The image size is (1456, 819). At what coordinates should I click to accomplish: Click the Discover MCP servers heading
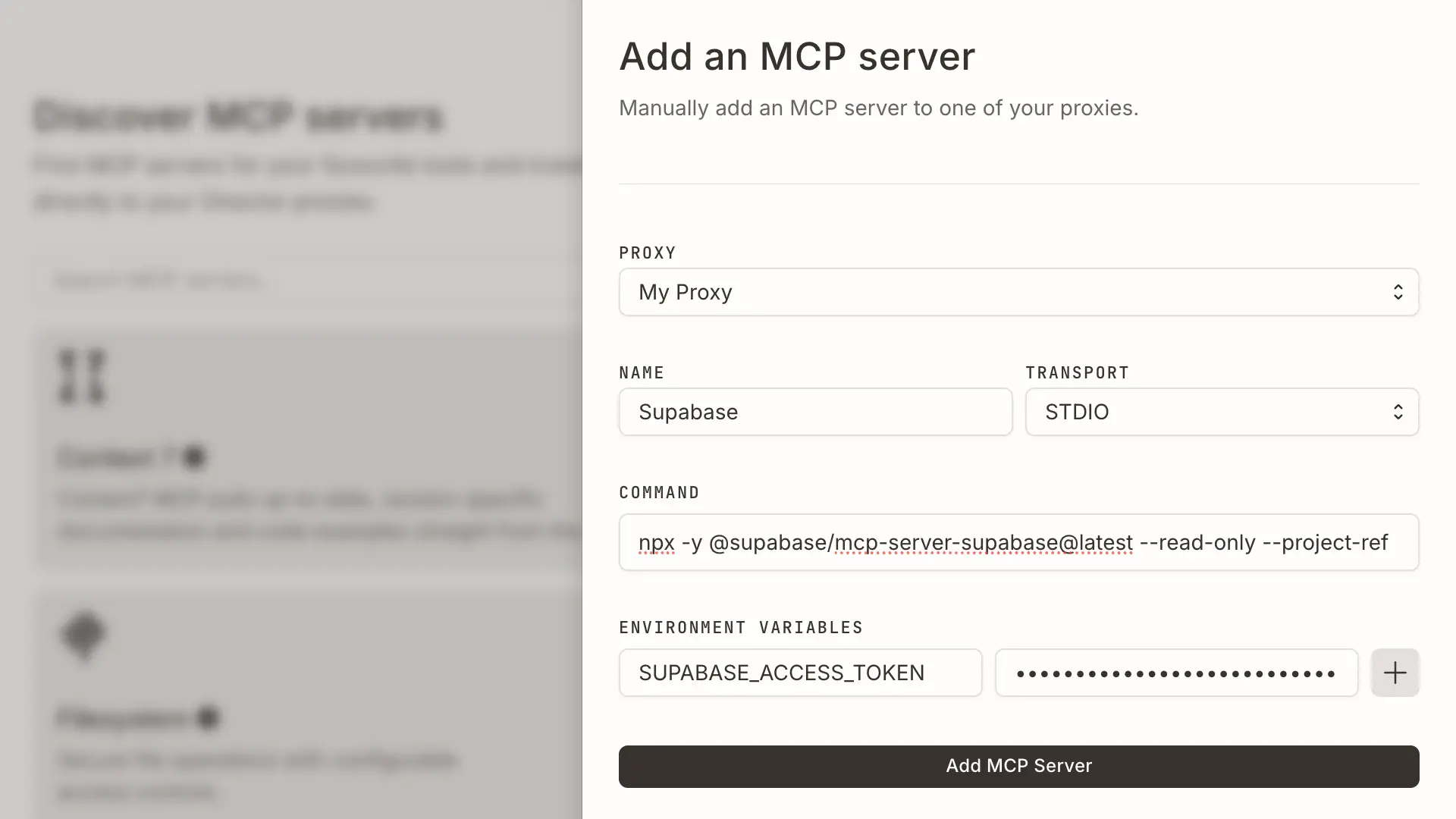[237, 115]
